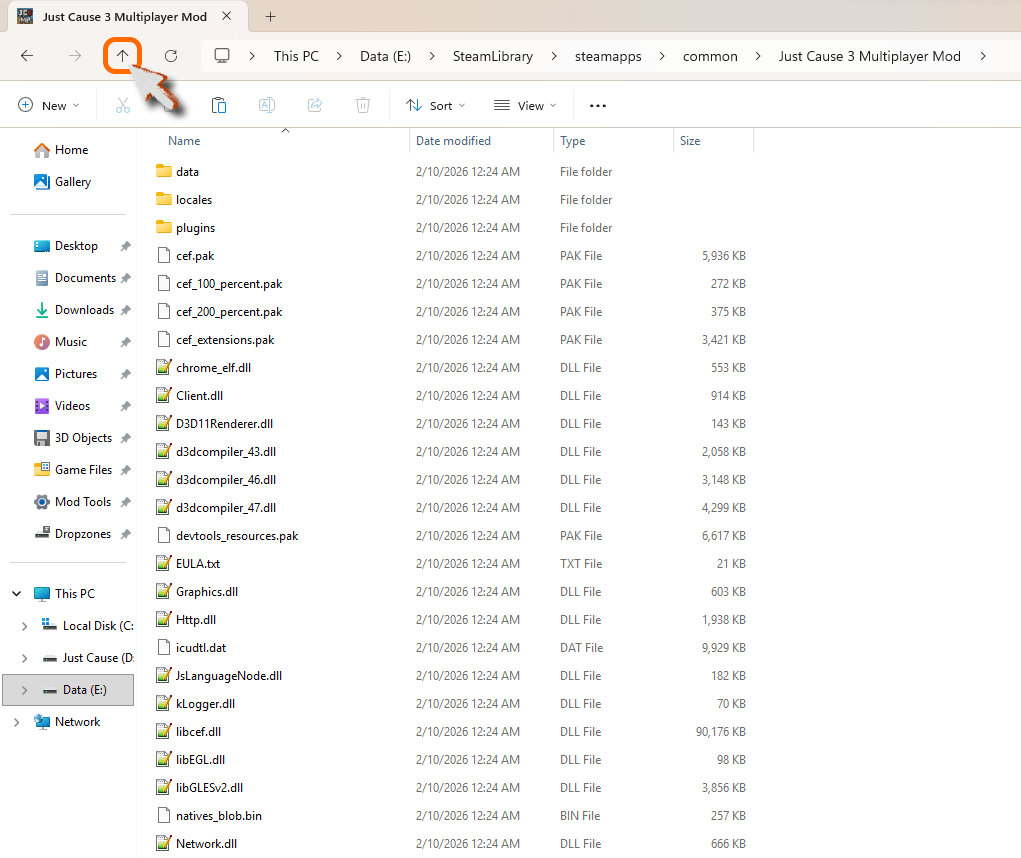Select the Downloads quick access item
This screenshot has height=858, width=1021.
[x=84, y=310]
